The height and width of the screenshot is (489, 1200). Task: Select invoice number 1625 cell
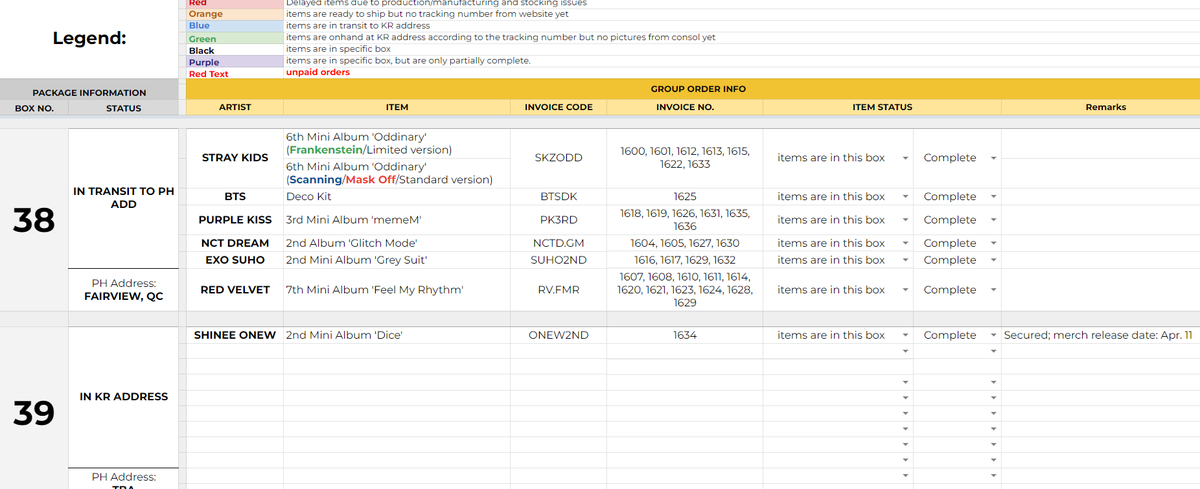[685, 197]
